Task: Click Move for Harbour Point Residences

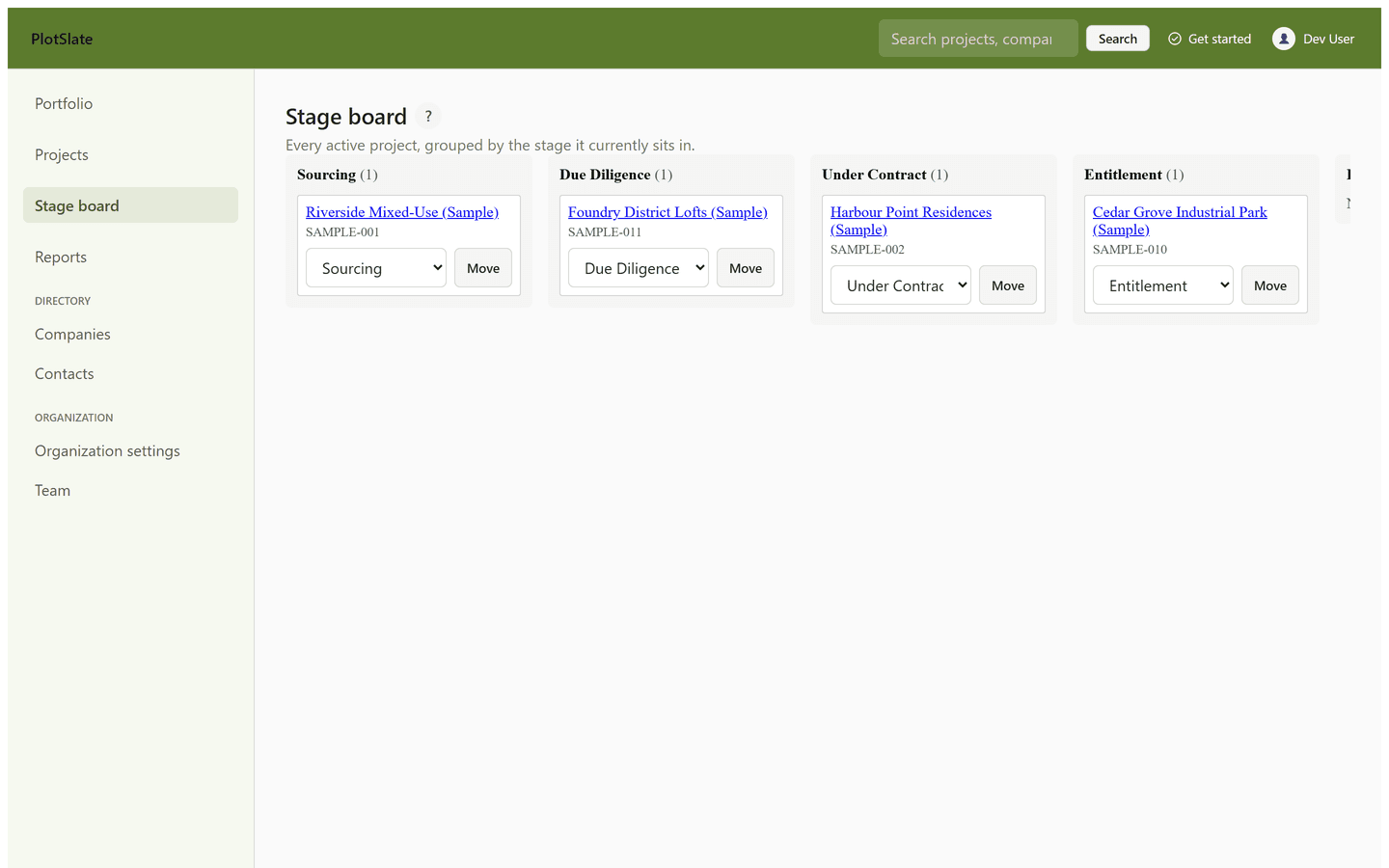Action: [1008, 285]
